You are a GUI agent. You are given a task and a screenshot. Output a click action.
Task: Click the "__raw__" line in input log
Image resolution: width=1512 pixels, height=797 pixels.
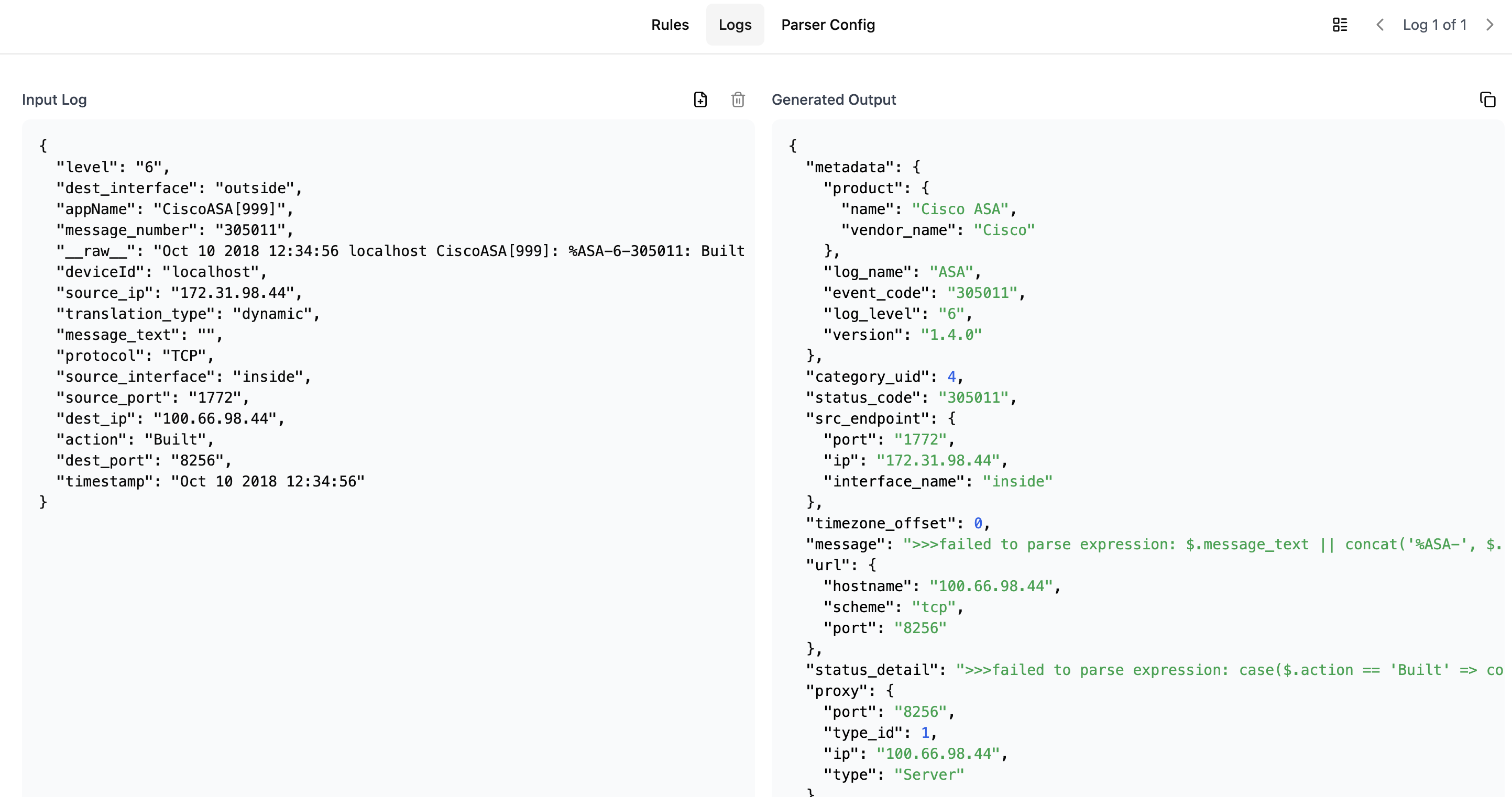(x=399, y=251)
